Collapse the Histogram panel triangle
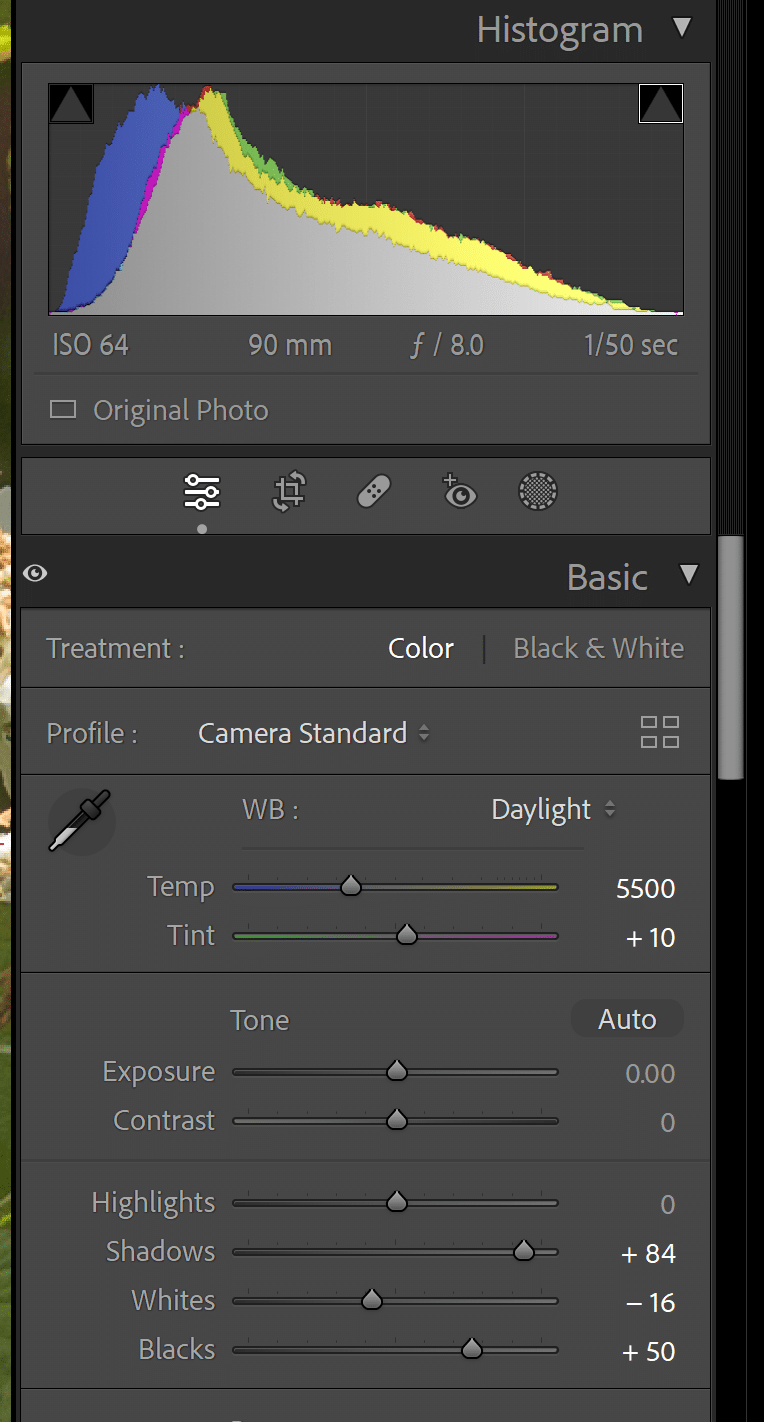The image size is (764, 1422). click(x=683, y=28)
